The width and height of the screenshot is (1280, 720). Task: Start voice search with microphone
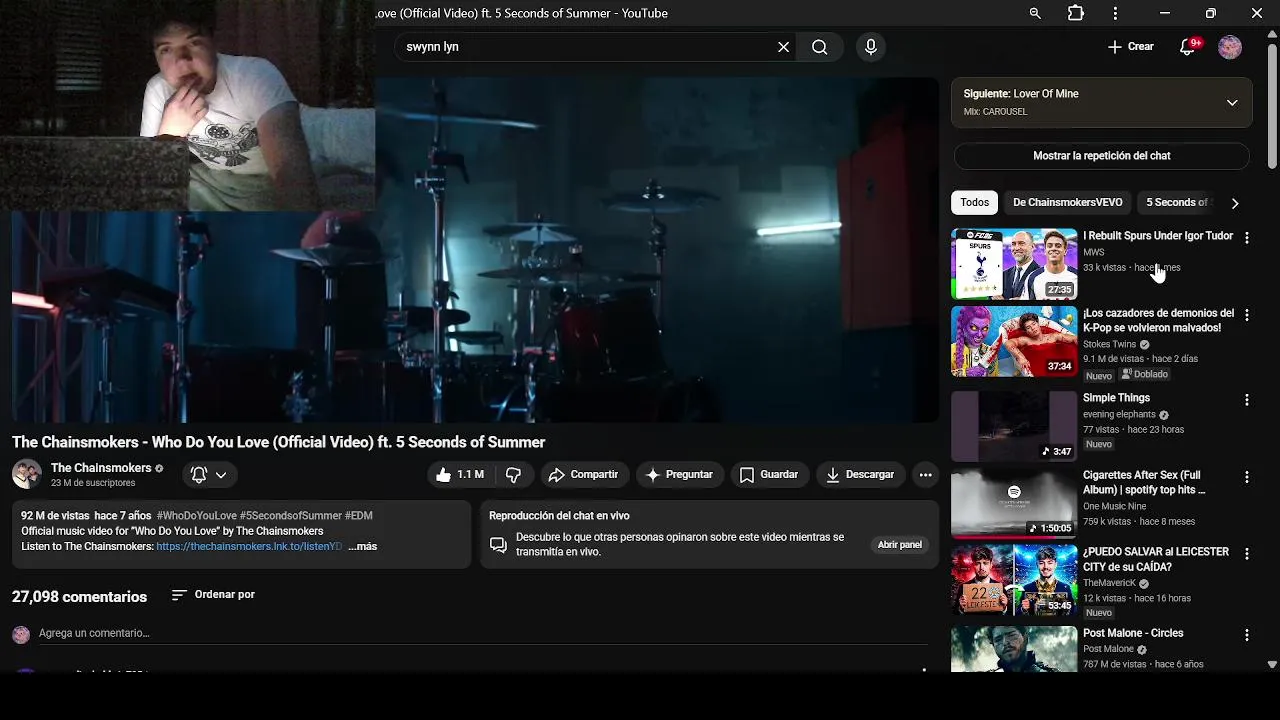[871, 47]
